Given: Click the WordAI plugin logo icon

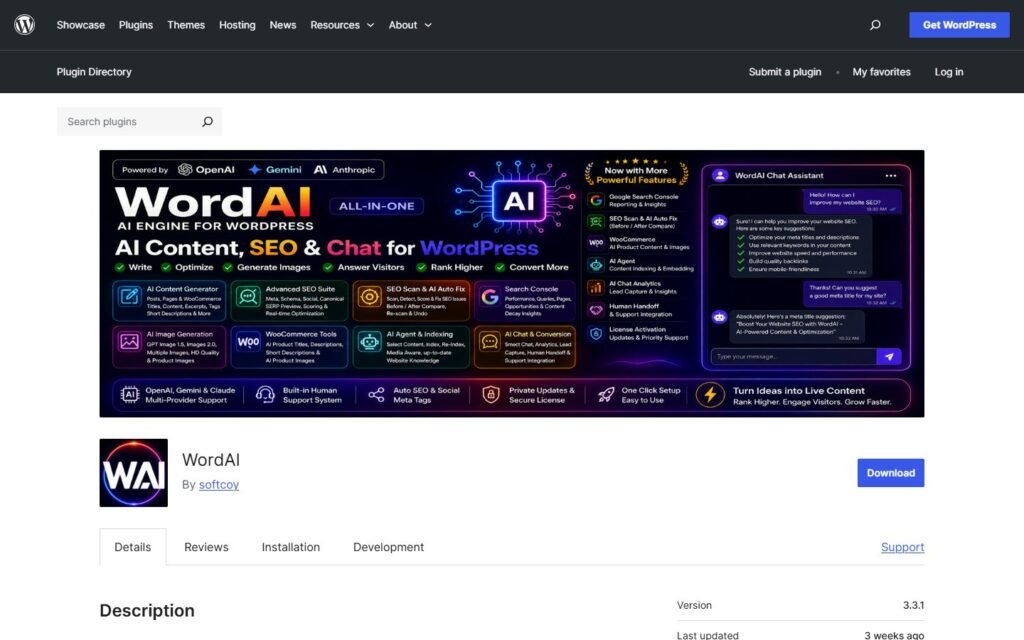Looking at the screenshot, I should tap(133, 473).
